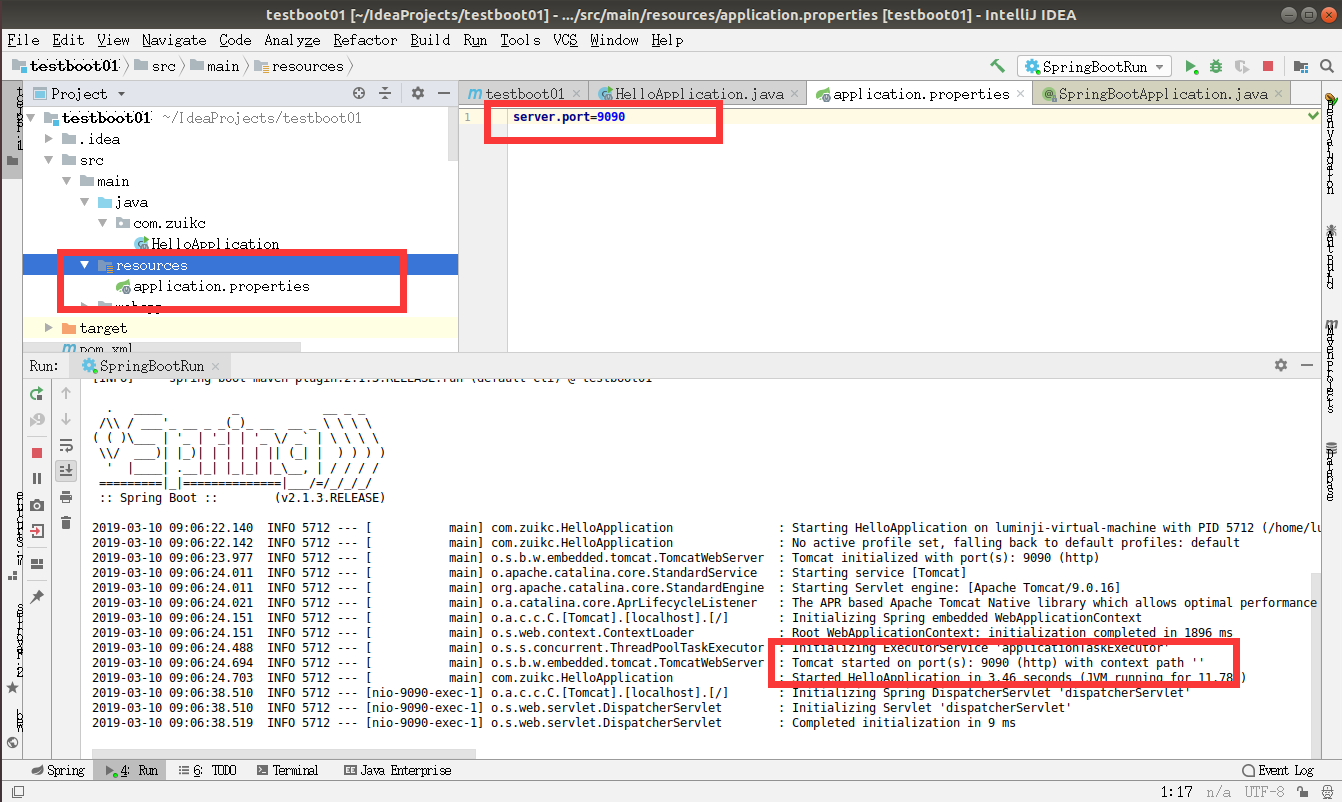
Task: Toggle soft-wrap in Run console
Action: point(66,445)
